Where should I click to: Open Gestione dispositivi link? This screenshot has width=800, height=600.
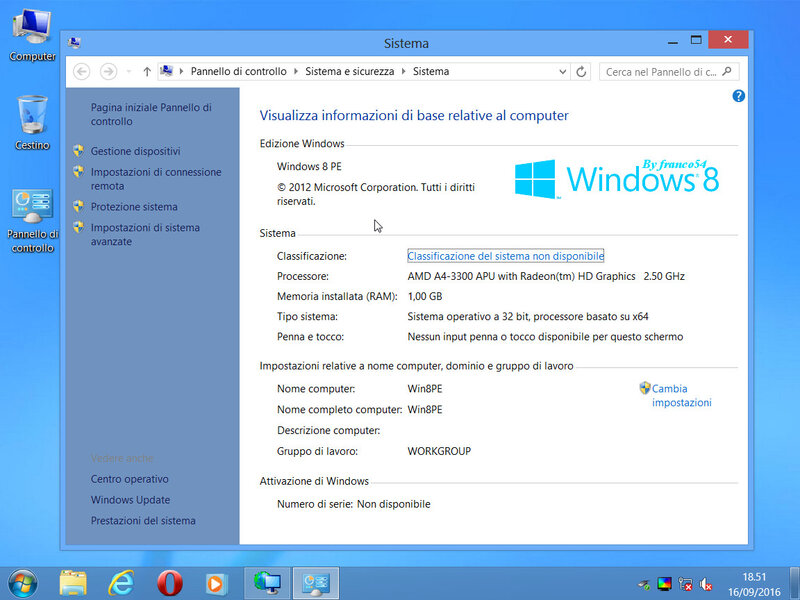click(x=135, y=151)
